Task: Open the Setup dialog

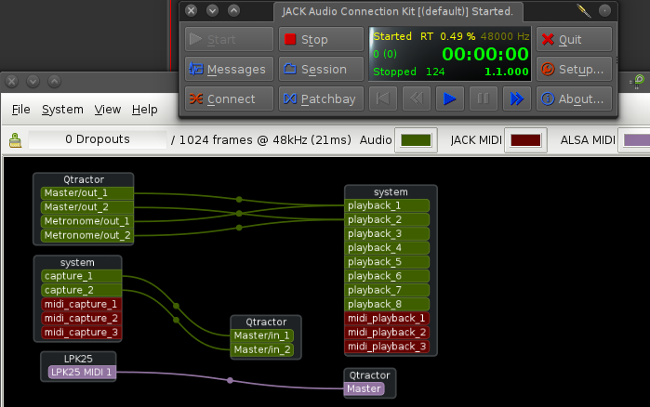Action: coord(574,69)
